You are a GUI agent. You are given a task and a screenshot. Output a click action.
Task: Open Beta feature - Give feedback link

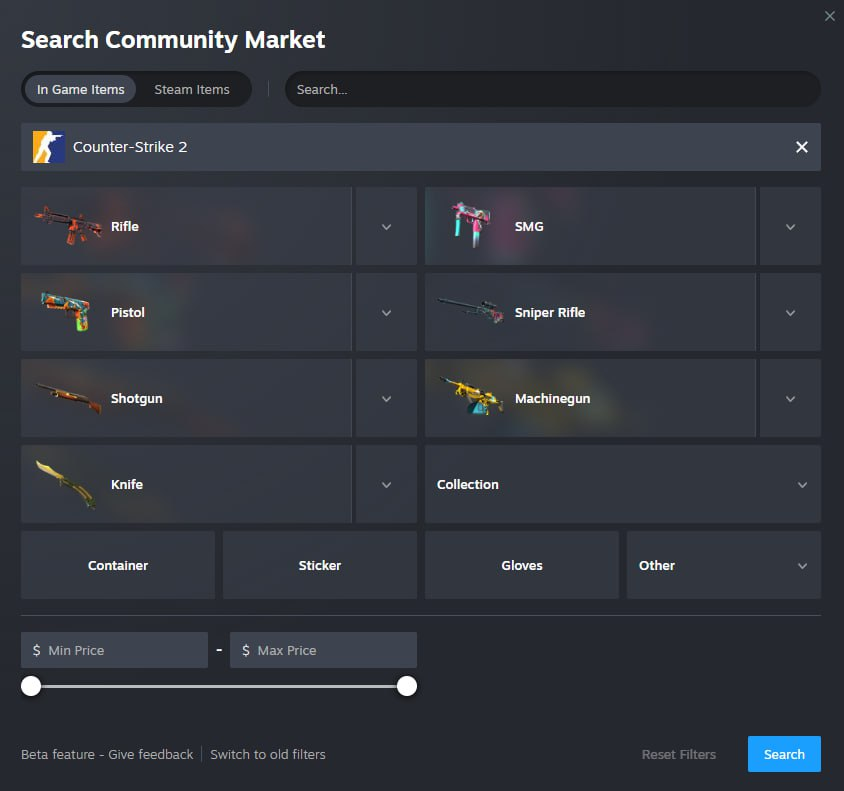107,754
